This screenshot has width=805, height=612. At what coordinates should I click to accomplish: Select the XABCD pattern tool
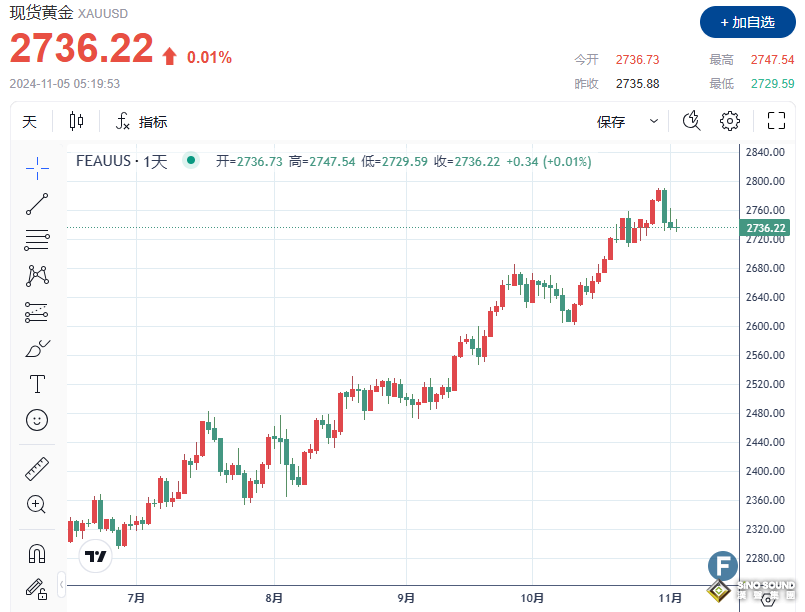click(37, 275)
